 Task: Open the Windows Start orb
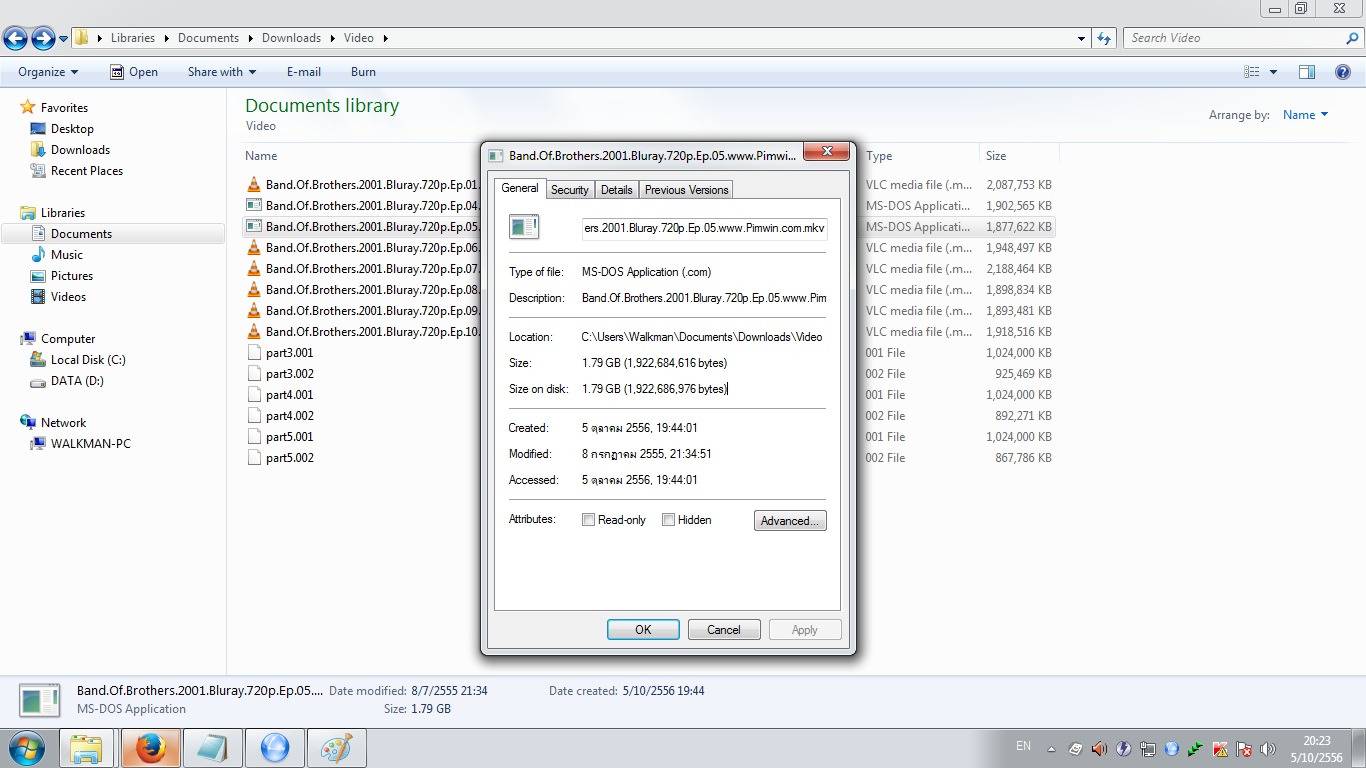26,748
